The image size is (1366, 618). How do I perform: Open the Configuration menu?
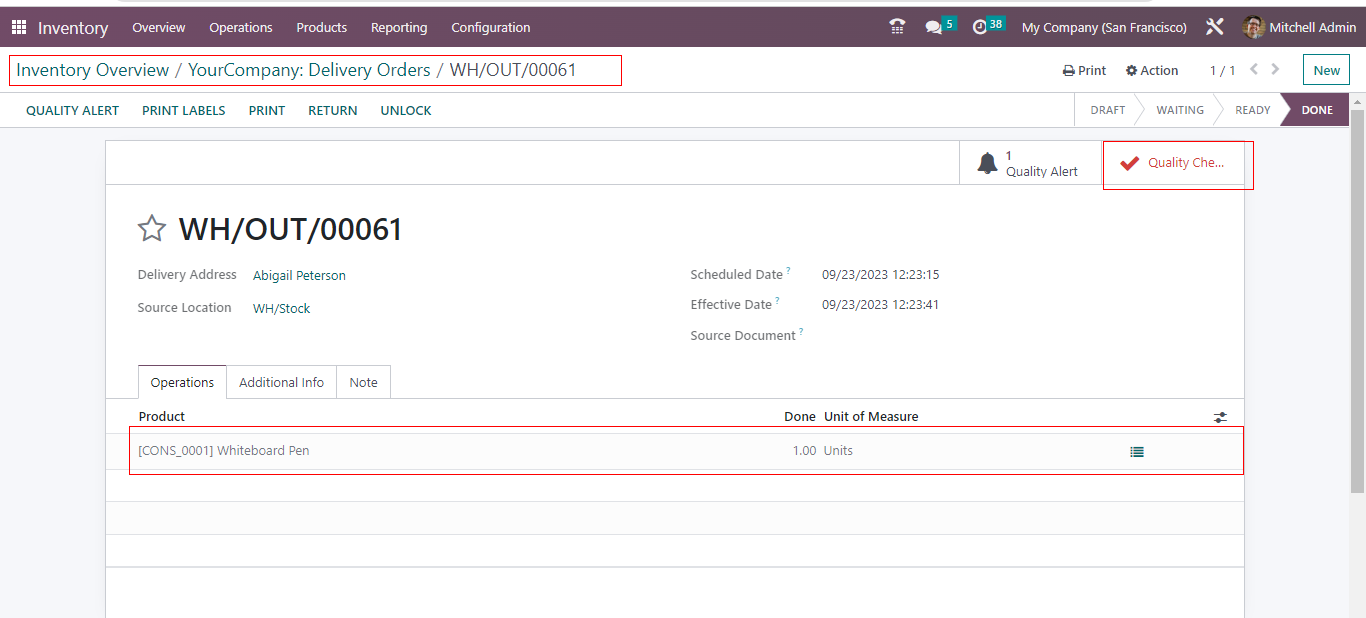point(490,27)
